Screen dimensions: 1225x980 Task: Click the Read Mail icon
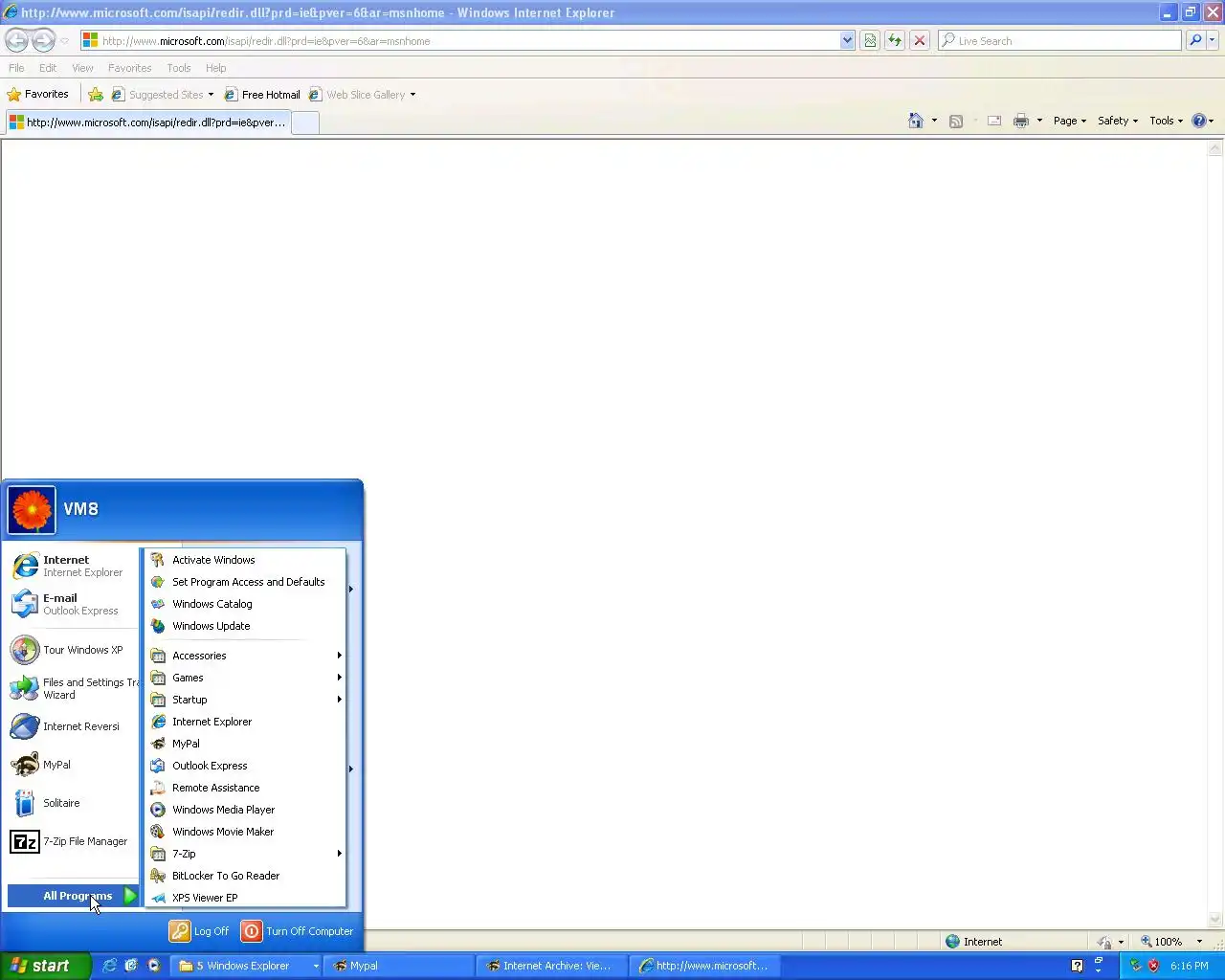(994, 121)
